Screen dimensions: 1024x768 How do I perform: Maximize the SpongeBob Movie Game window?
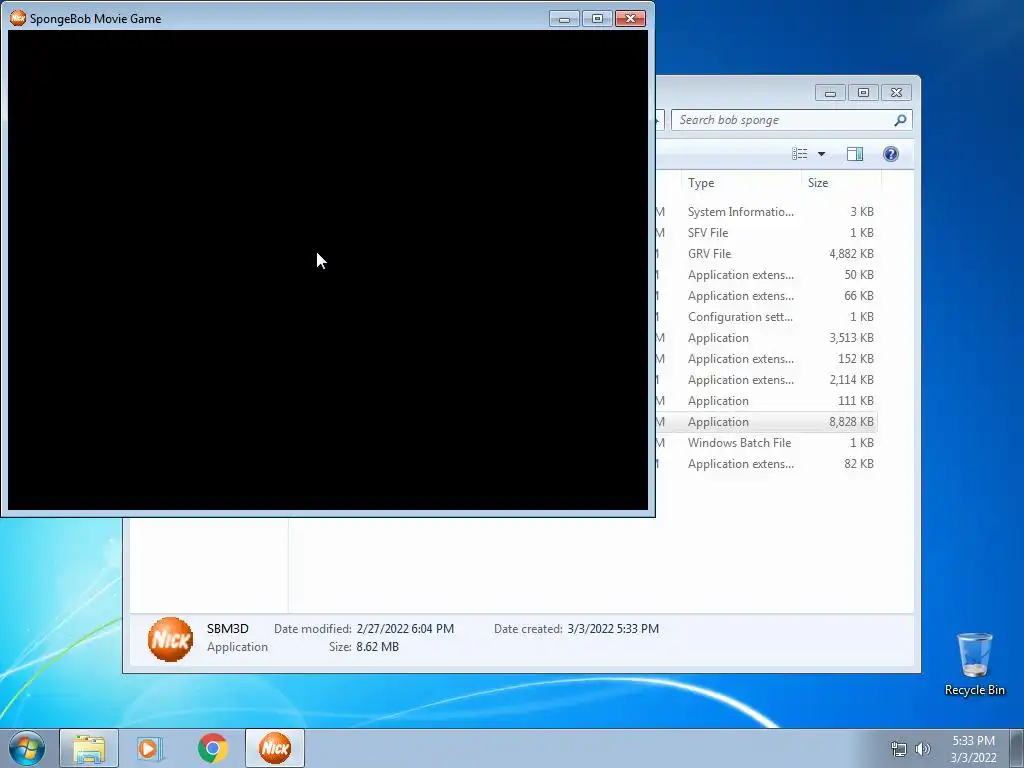click(597, 19)
